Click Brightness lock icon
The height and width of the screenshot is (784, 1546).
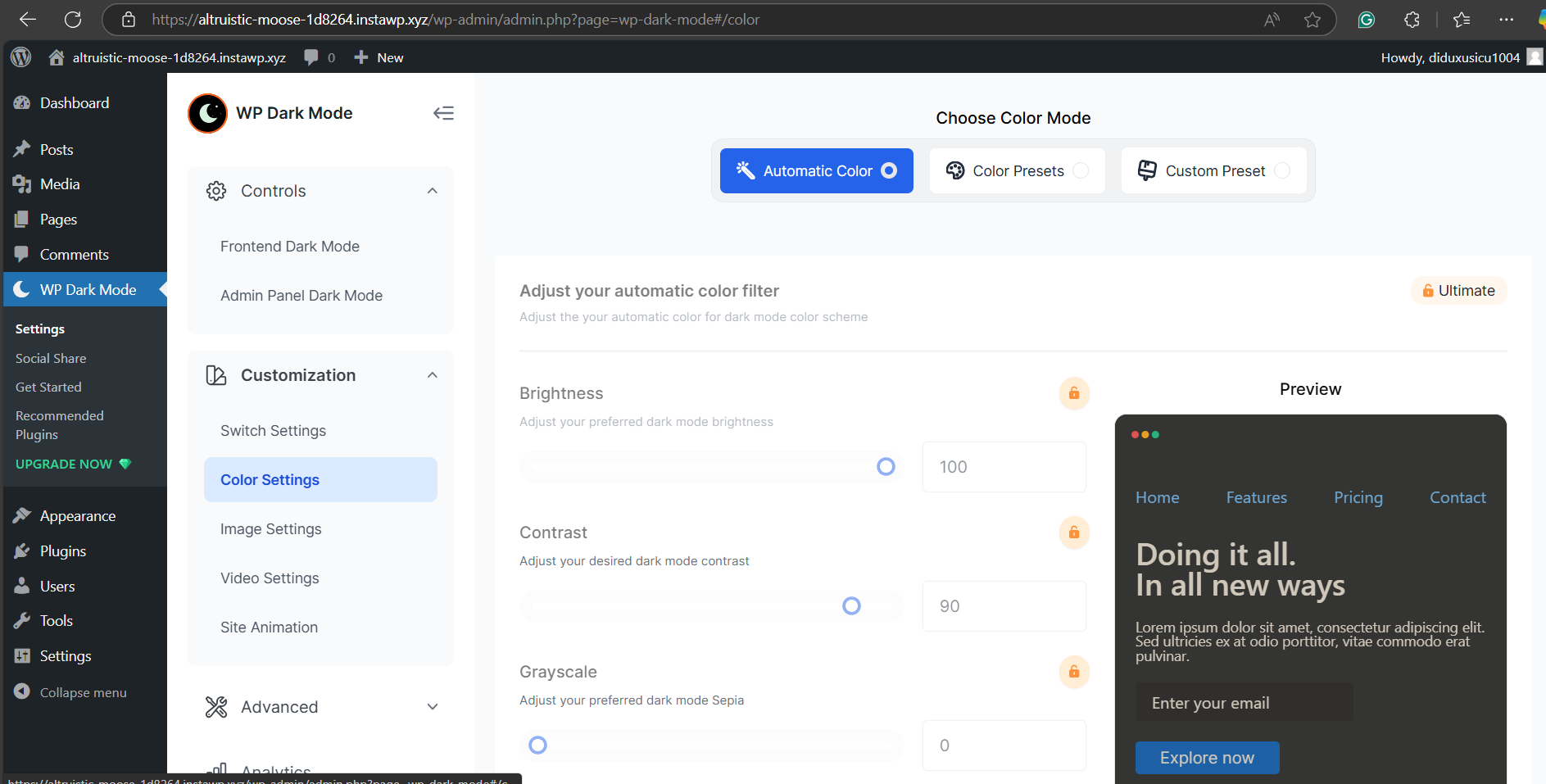1074,393
